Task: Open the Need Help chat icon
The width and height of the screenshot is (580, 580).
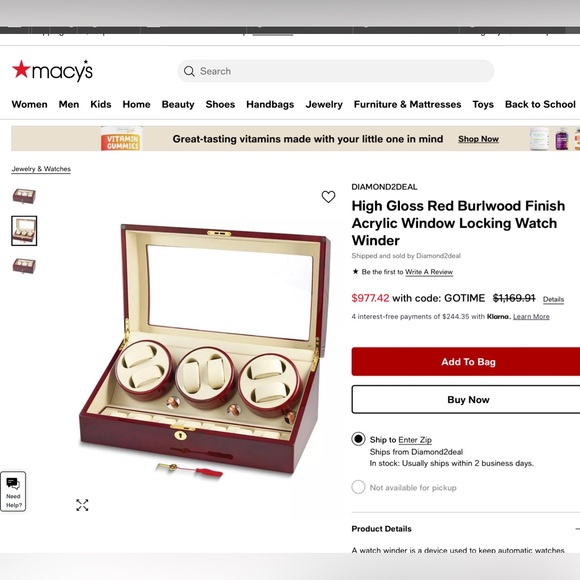Action: [x=13, y=491]
